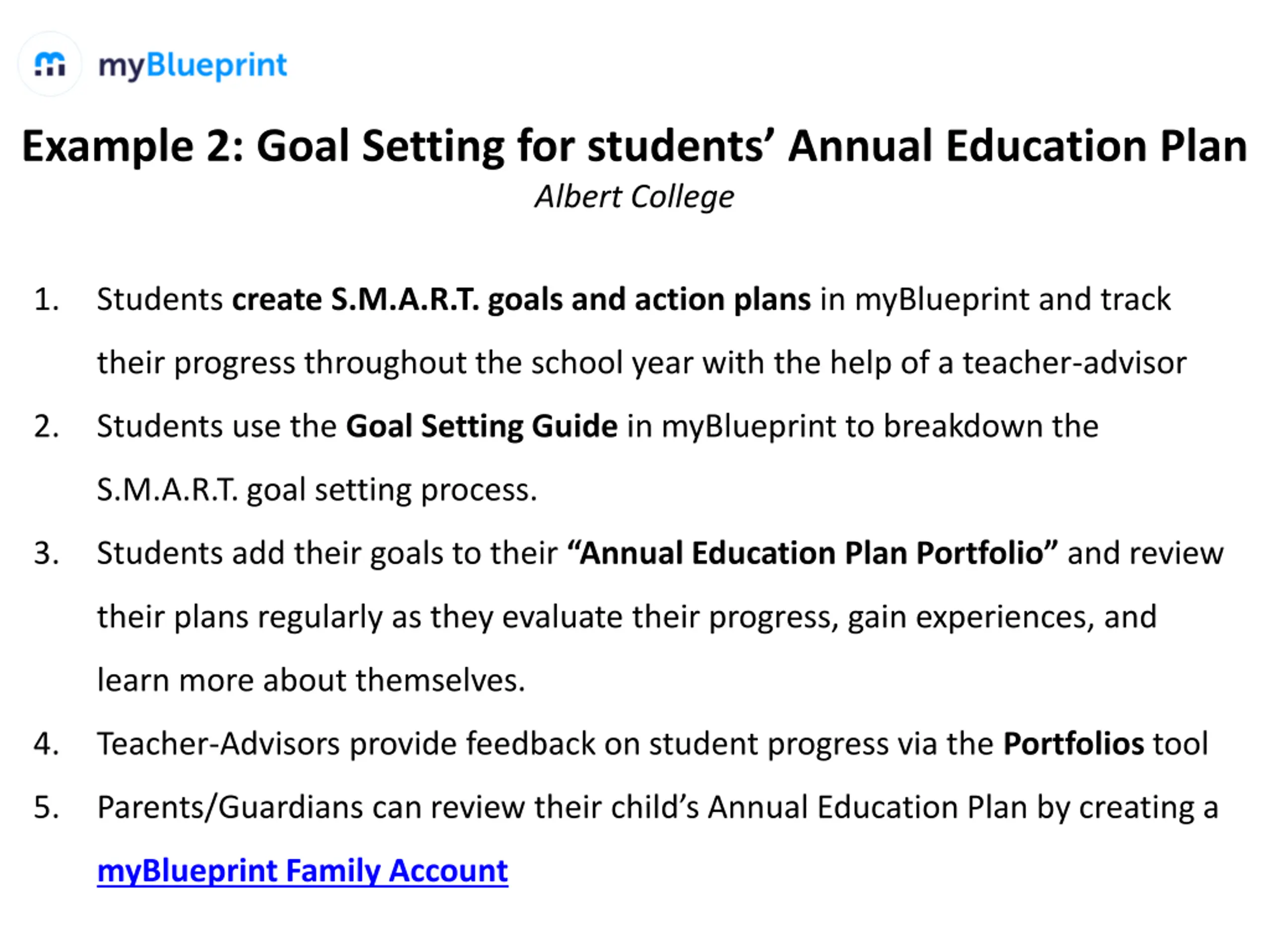
Task: Click the bold 'Annual Education Plan Portfolio' phrase
Action: tap(813, 553)
